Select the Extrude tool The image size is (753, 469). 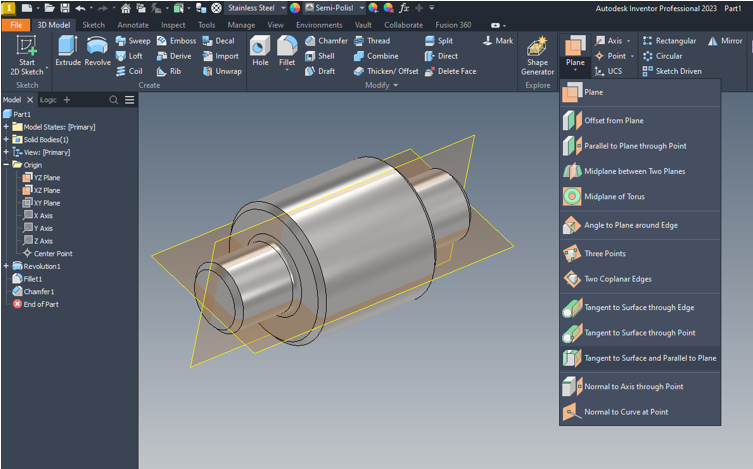68,51
